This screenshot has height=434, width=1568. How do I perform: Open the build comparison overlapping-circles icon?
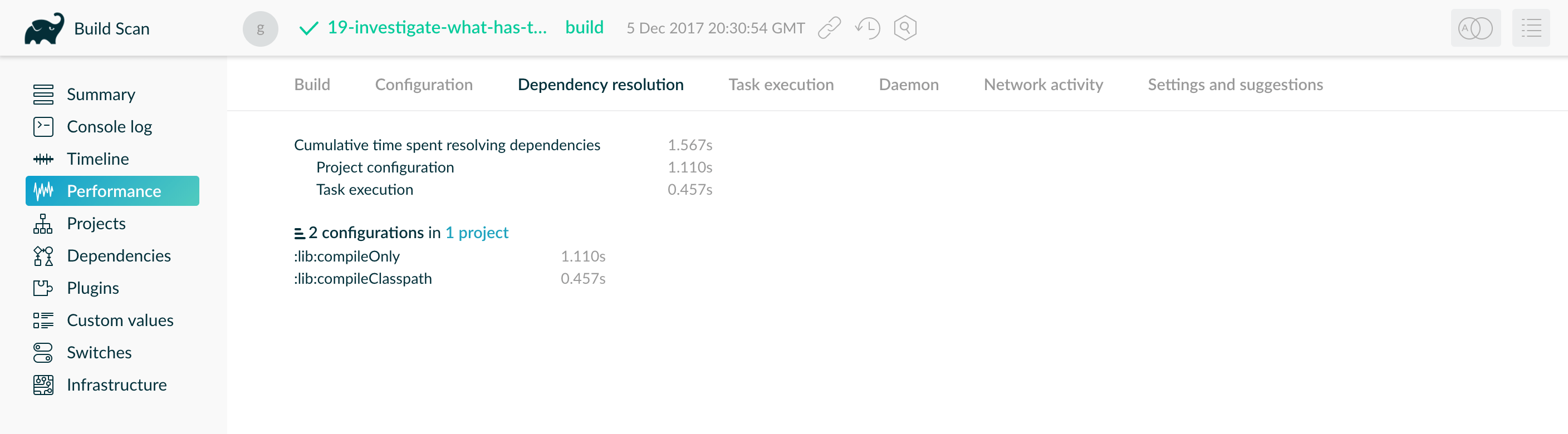1476,28
